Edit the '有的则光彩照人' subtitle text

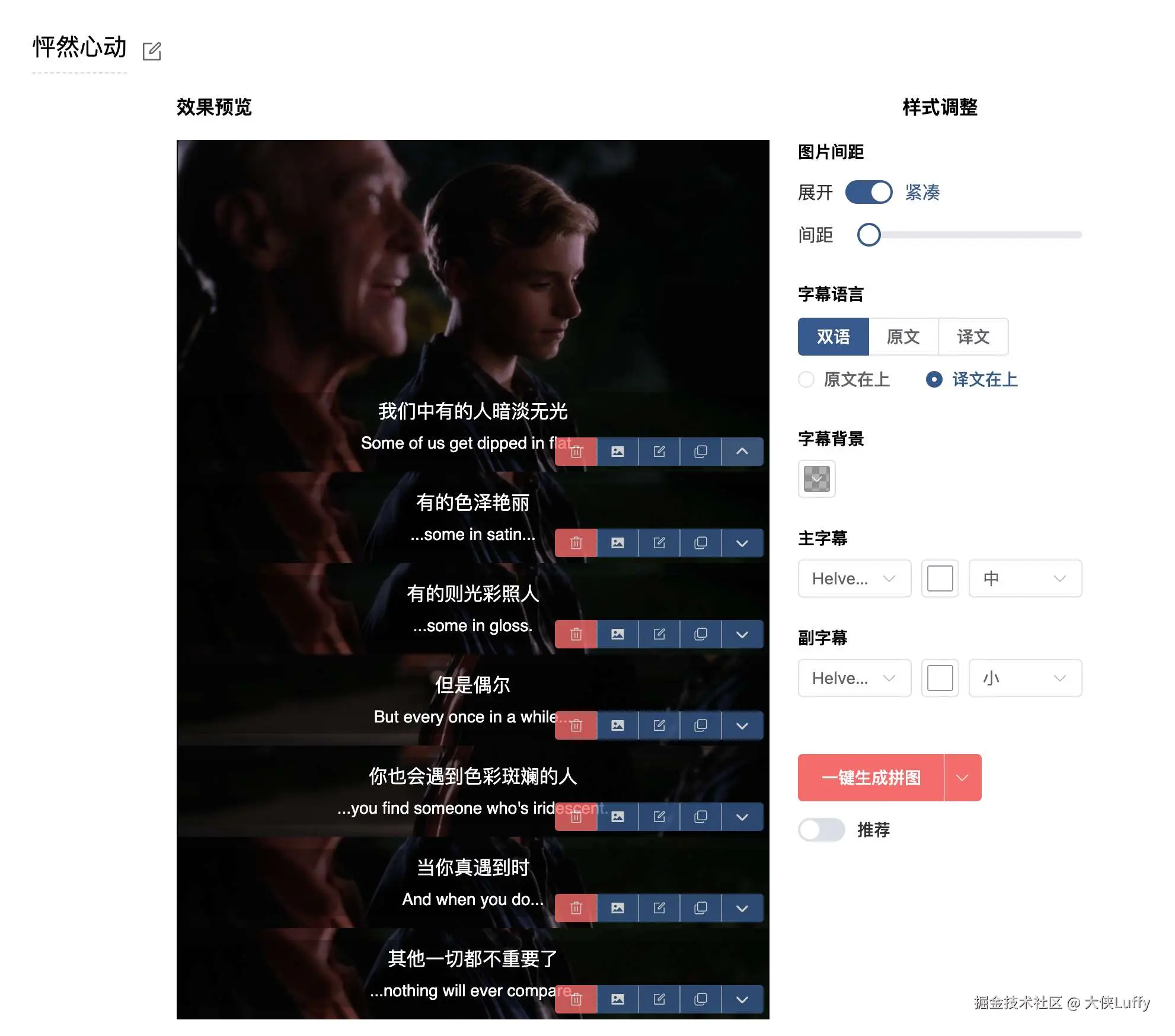coord(659,635)
